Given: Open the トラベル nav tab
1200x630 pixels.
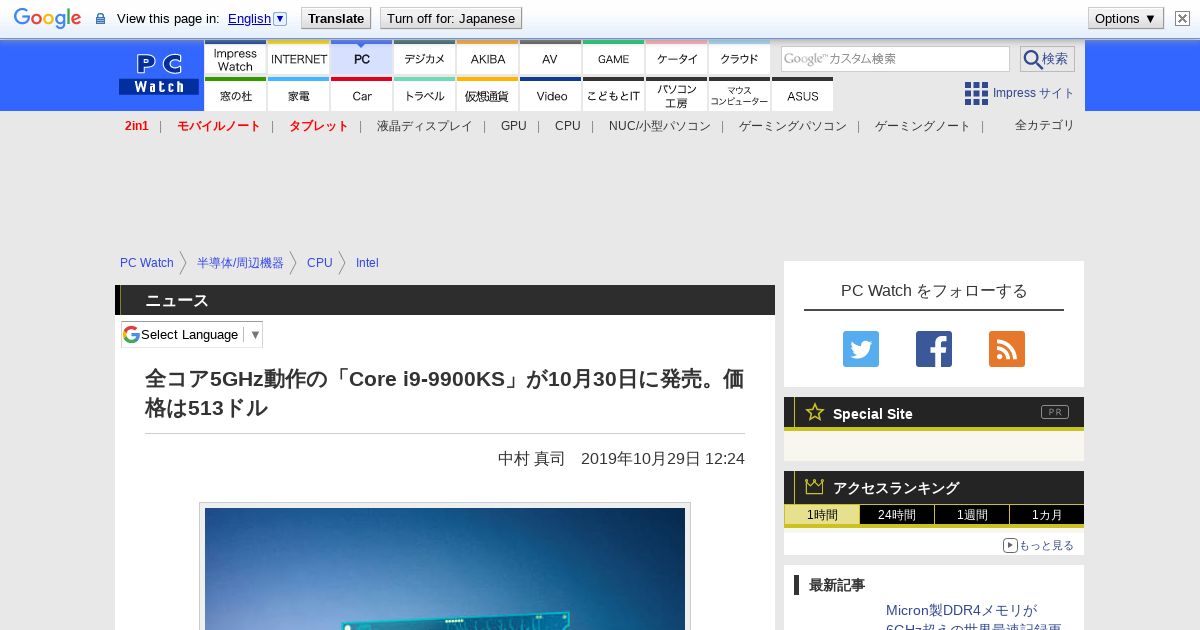Looking at the screenshot, I should pyautogui.click(x=425, y=95).
